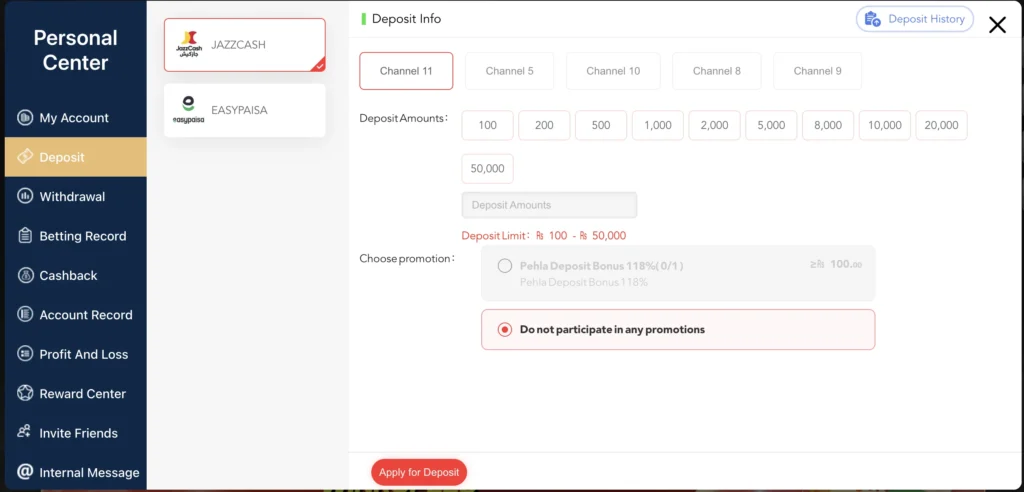Pick the 50,000 deposit amount

pos(487,168)
